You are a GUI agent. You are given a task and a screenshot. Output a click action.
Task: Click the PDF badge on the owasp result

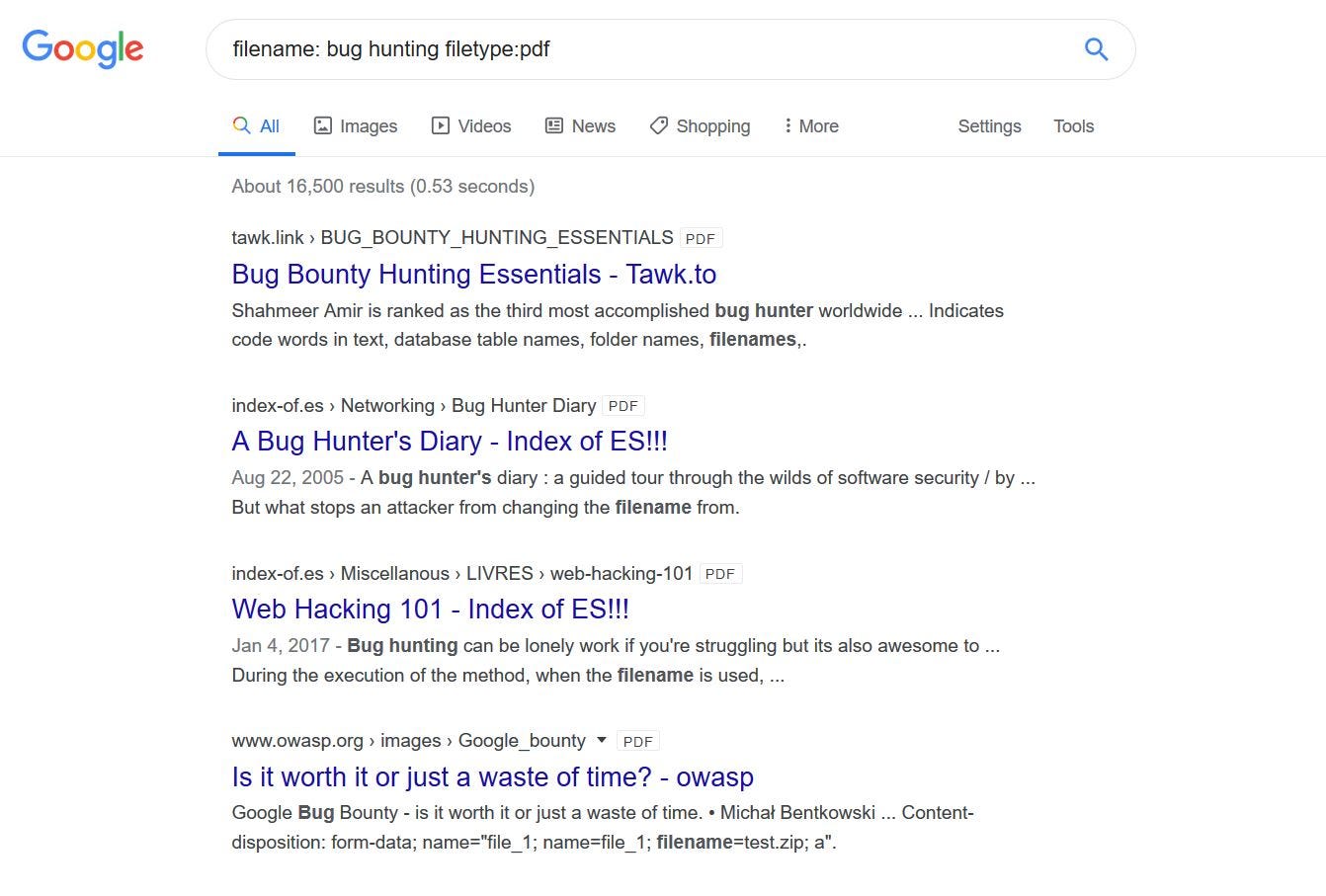[x=638, y=742]
